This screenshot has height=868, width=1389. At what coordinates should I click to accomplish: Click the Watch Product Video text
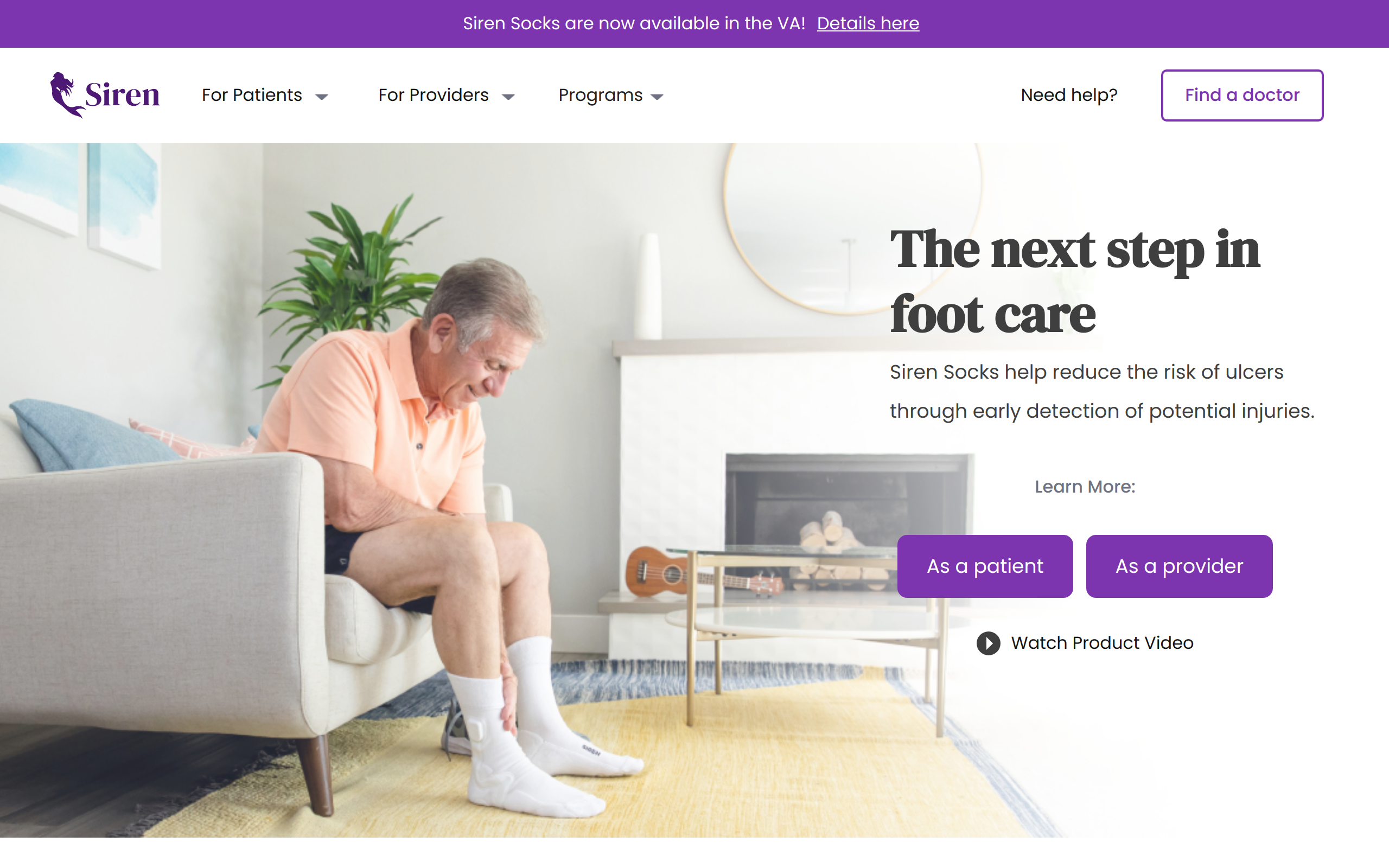click(x=1102, y=643)
